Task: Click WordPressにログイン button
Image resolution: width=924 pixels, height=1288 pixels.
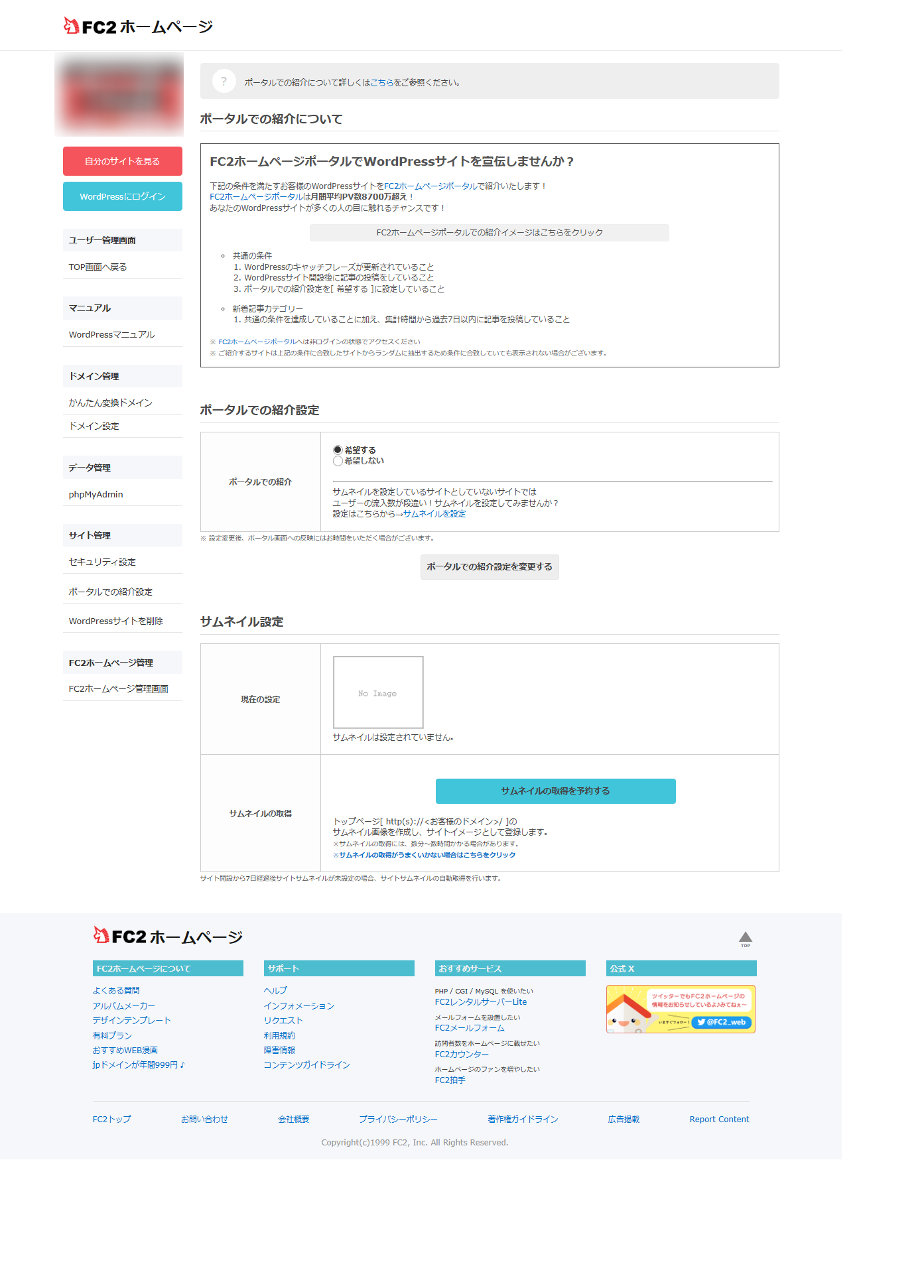Action: pos(122,196)
